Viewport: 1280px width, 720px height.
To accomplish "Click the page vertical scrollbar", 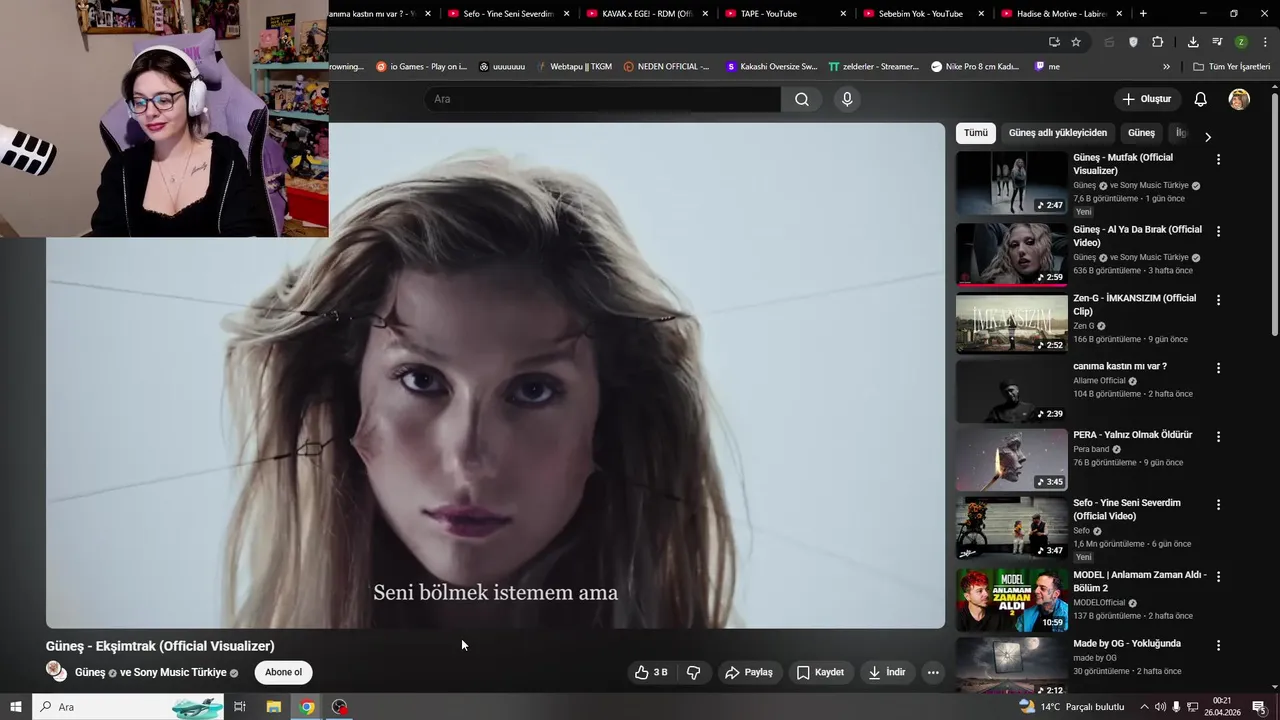I will click(x=1275, y=215).
